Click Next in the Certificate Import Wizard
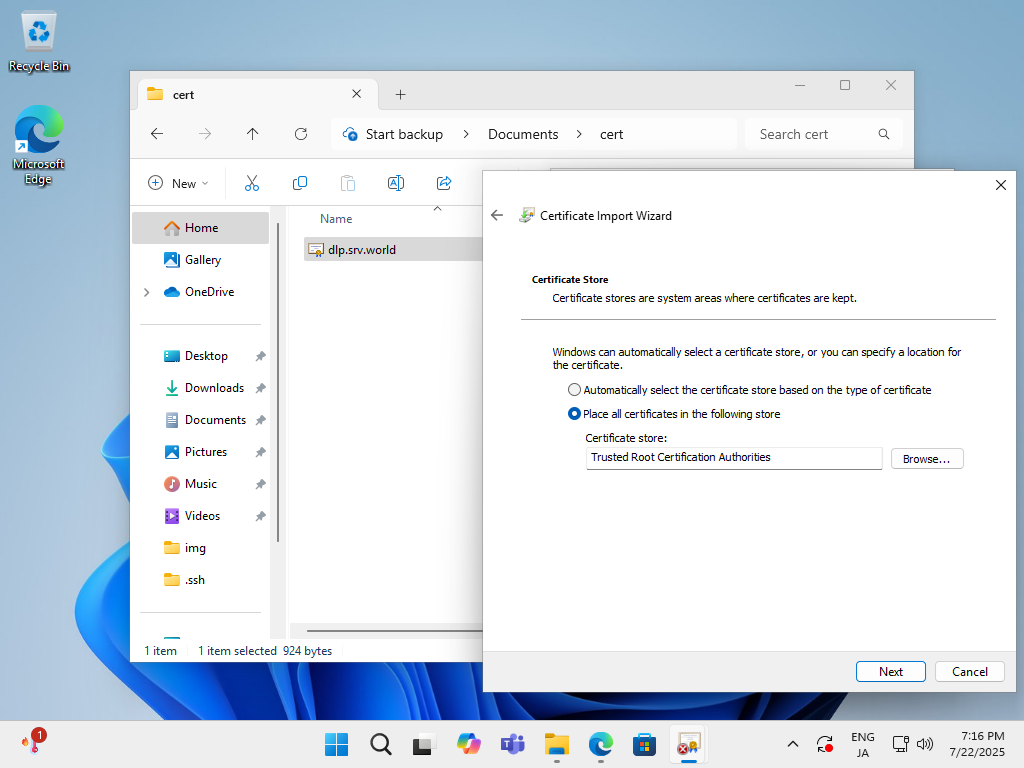 [890, 671]
